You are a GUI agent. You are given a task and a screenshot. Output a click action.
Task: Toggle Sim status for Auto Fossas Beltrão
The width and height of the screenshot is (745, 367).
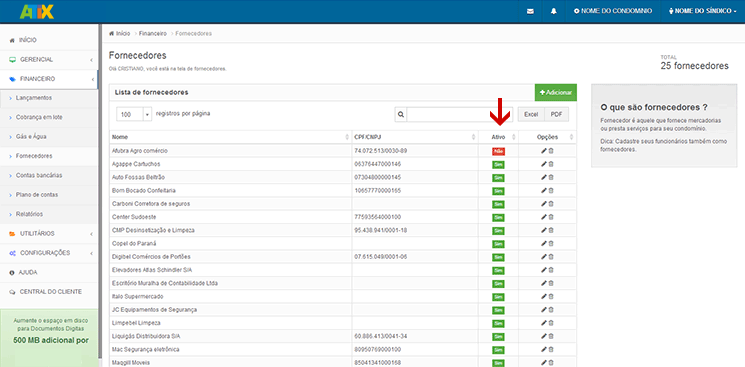(x=498, y=178)
